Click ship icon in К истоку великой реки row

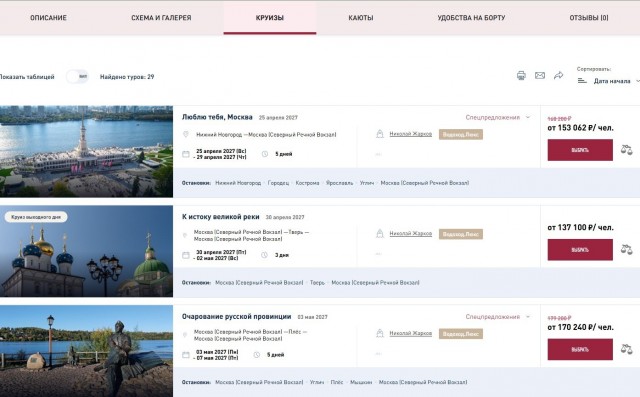380,233
